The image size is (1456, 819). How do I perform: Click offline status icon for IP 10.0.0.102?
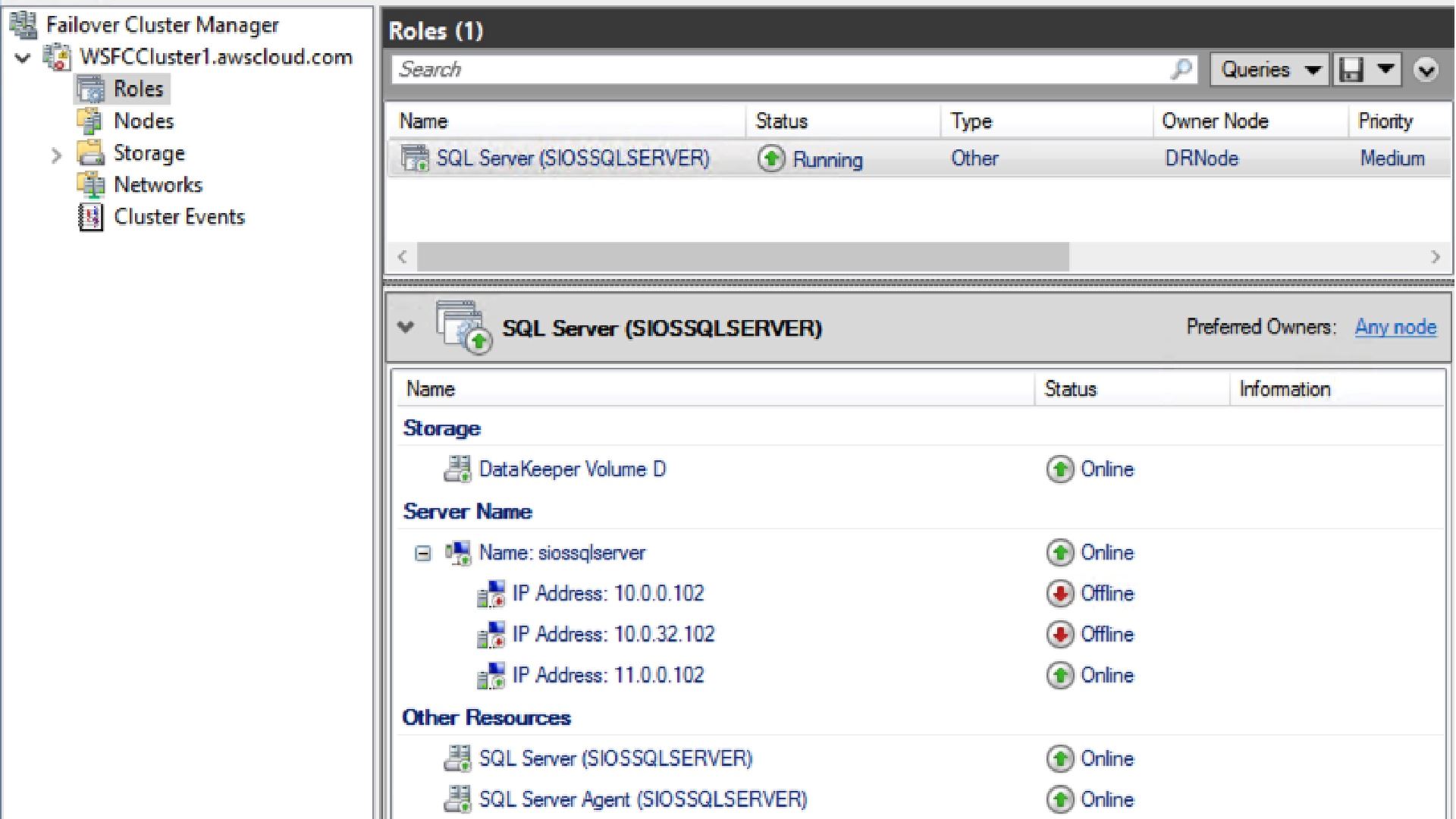click(1059, 594)
